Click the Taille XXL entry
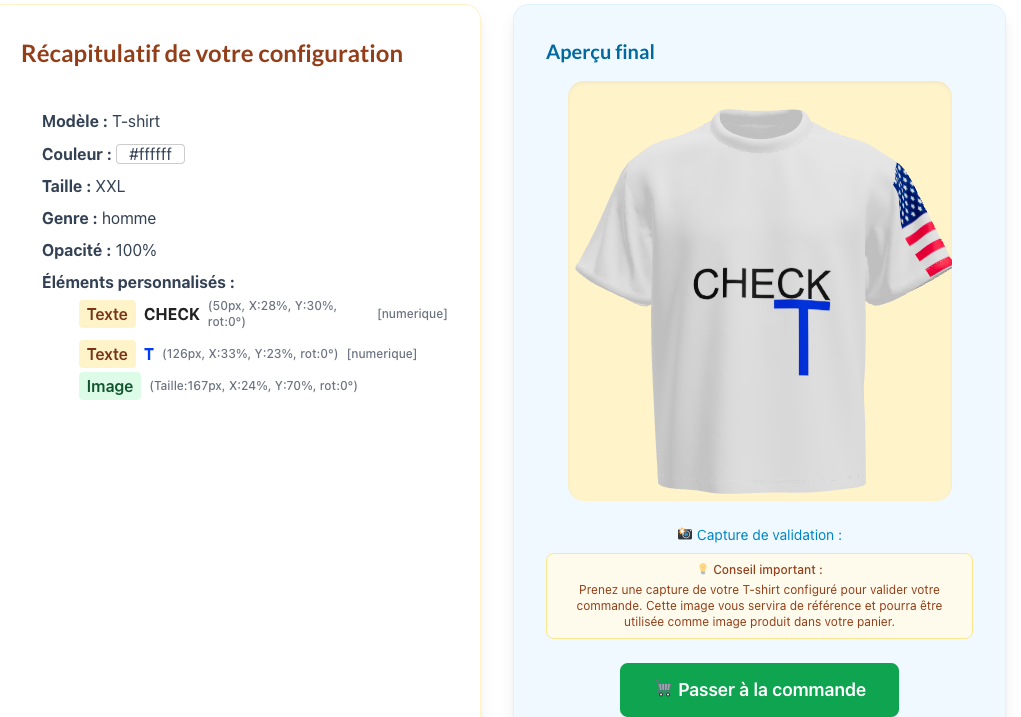 point(84,186)
